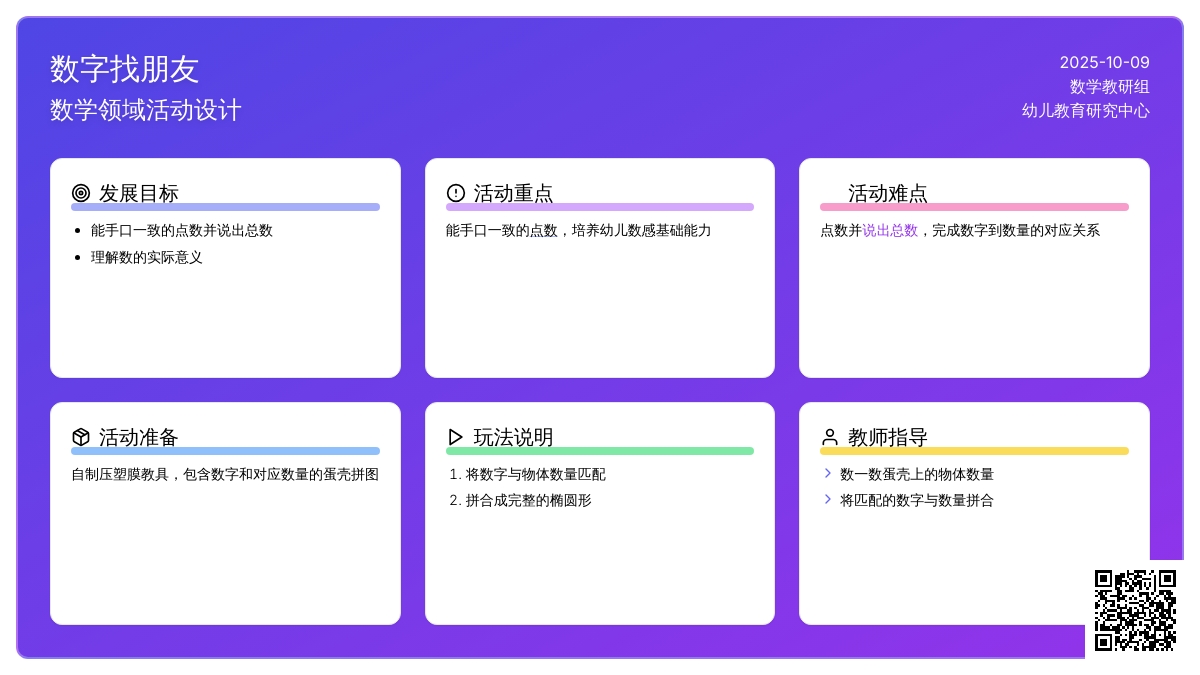Click the chevron before 将匹配的数字与数量拼合
This screenshot has width=1200, height=675.
827,500
